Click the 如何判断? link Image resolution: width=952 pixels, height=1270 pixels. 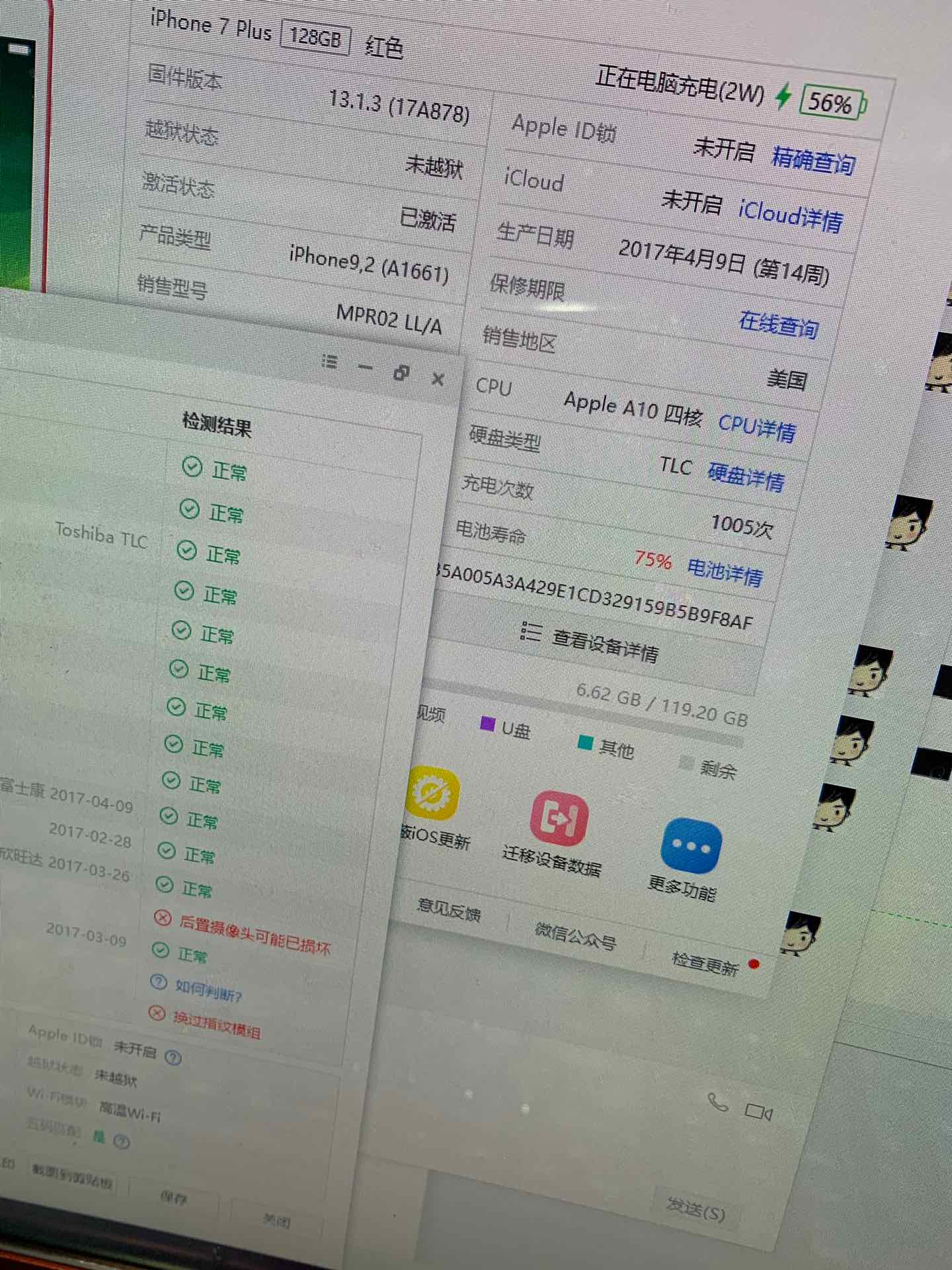pos(209,990)
